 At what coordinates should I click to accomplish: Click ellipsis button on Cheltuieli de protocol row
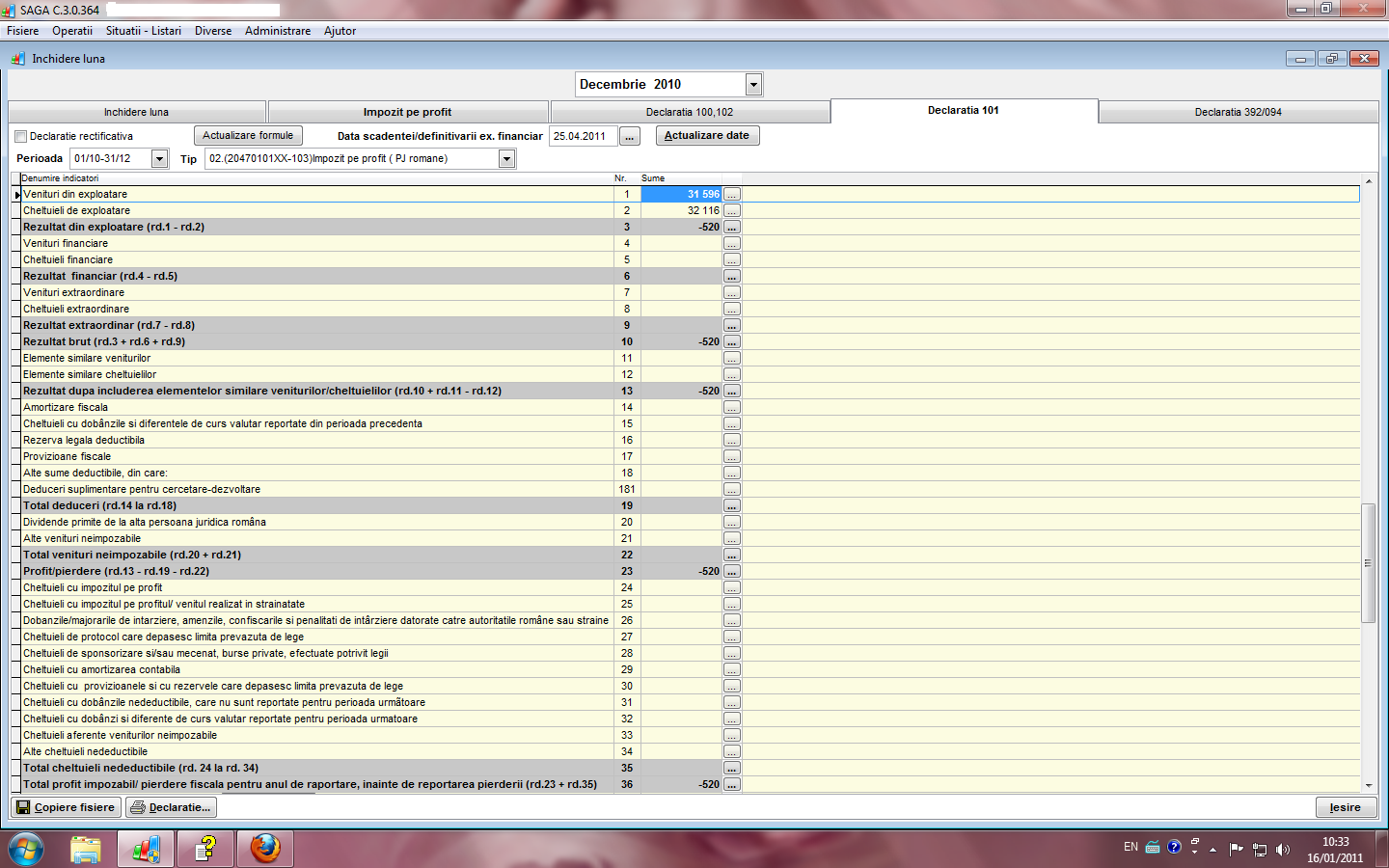(732, 637)
